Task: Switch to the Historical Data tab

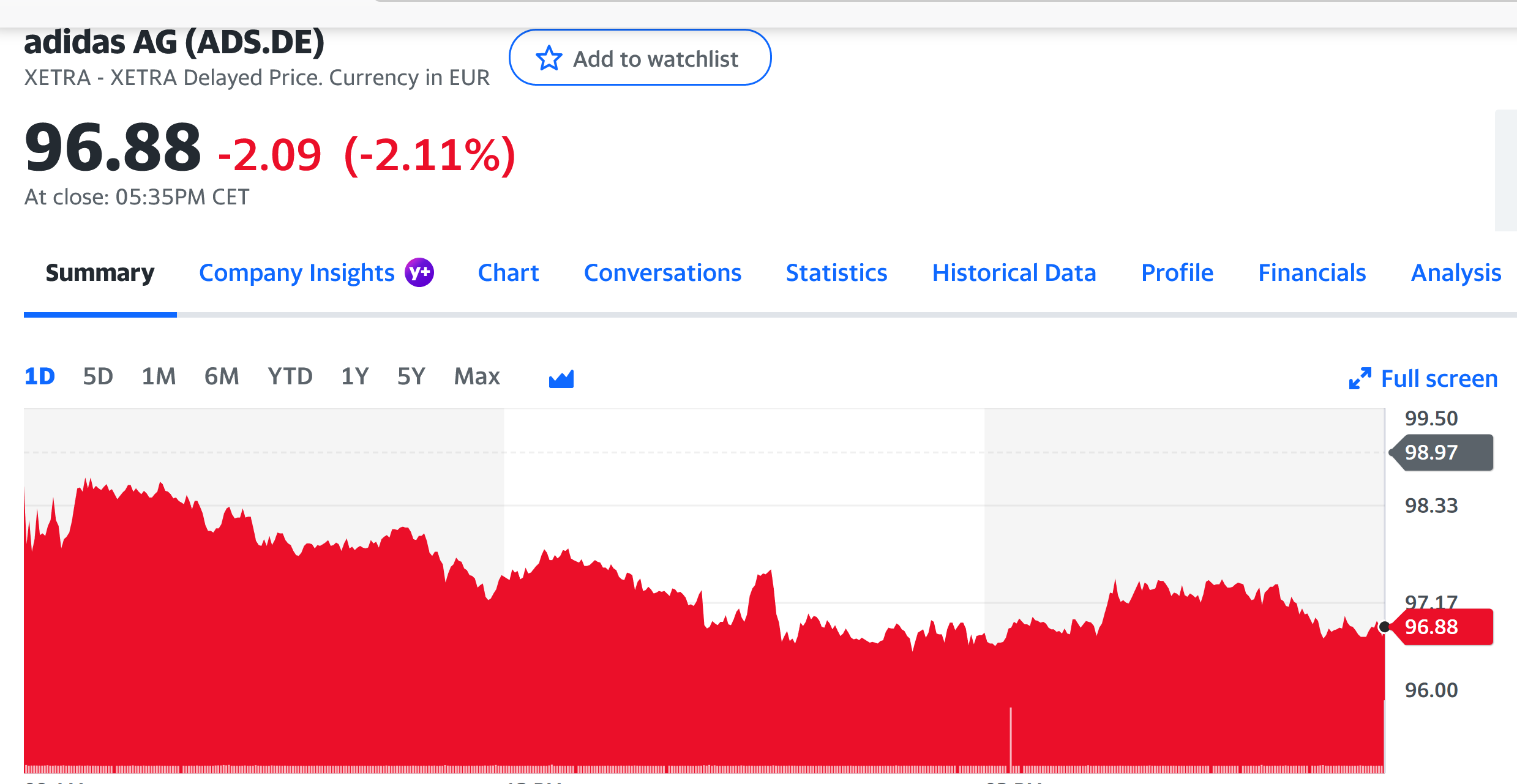Action: 1014,273
